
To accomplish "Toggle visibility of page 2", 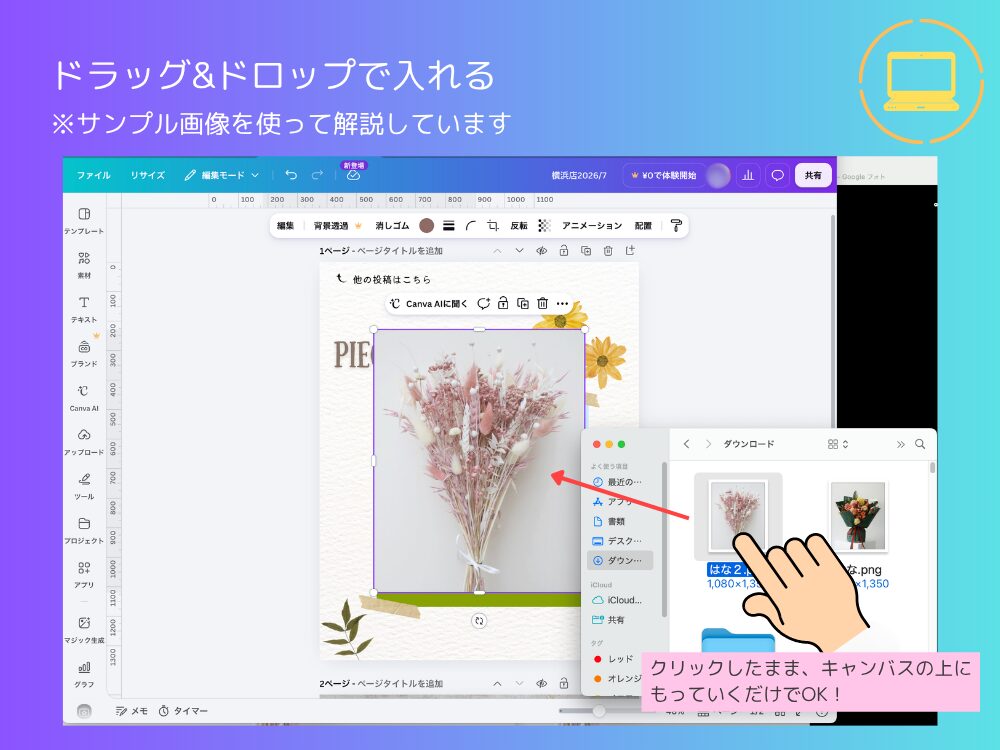I will click(541, 683).
